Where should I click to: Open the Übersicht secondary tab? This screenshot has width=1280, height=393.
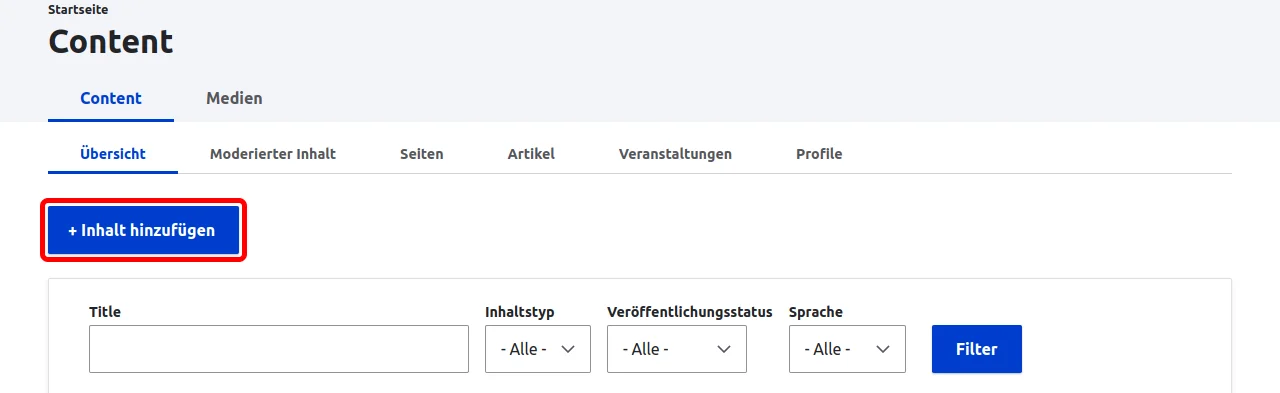113,154
